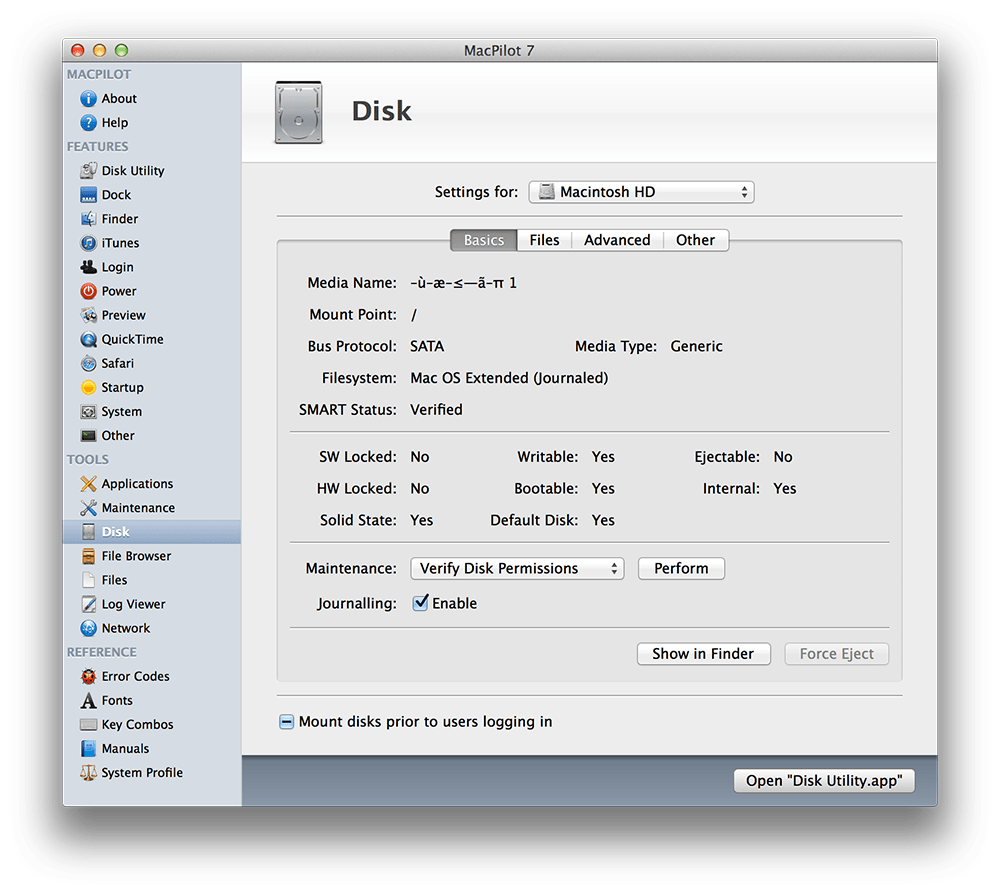Click the large Disk drive header icon
This screenshot has width=1000, height=893.
(298, 112)
